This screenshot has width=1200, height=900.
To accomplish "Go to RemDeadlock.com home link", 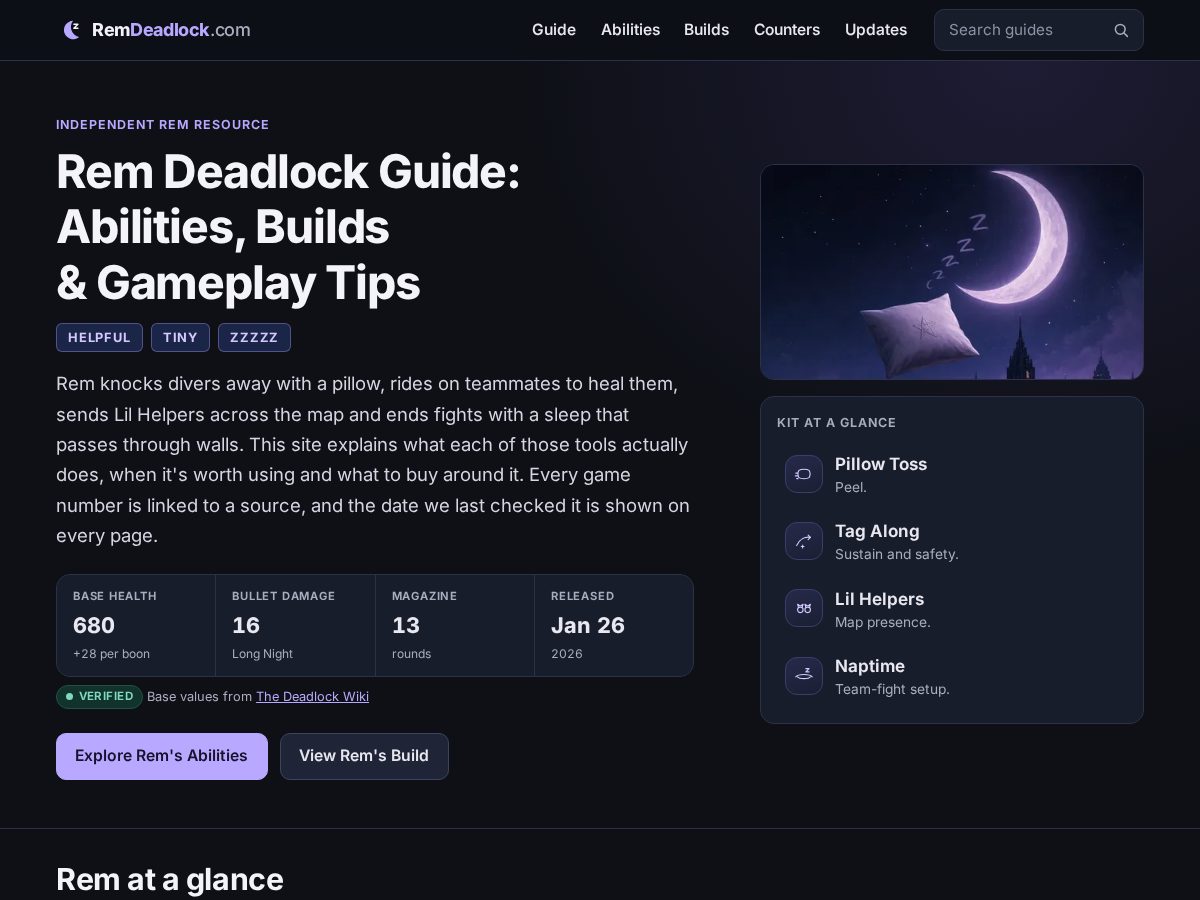I will [157, 30].
